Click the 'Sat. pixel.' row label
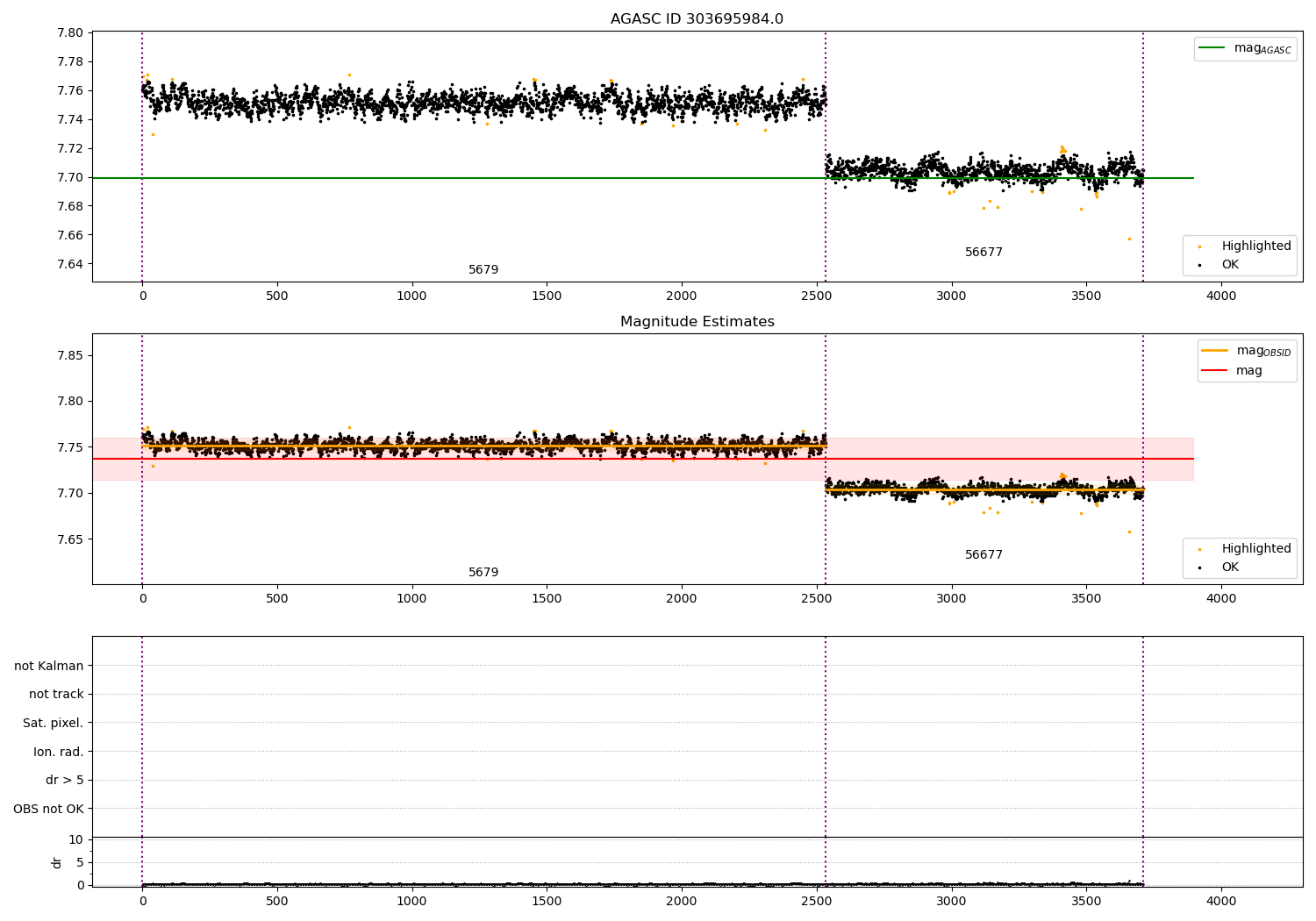The width and height of the screenshot is (1316, 921). coord(54,723)
